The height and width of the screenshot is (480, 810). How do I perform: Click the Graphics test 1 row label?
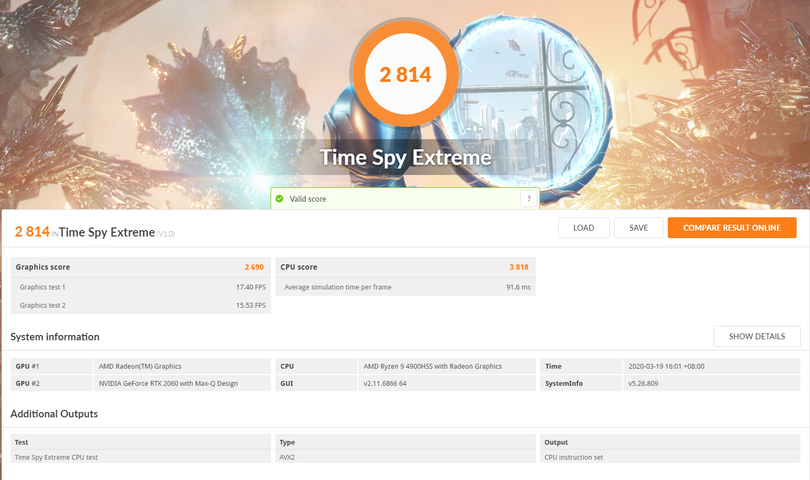pyautogui.click(x=42, y=287)
